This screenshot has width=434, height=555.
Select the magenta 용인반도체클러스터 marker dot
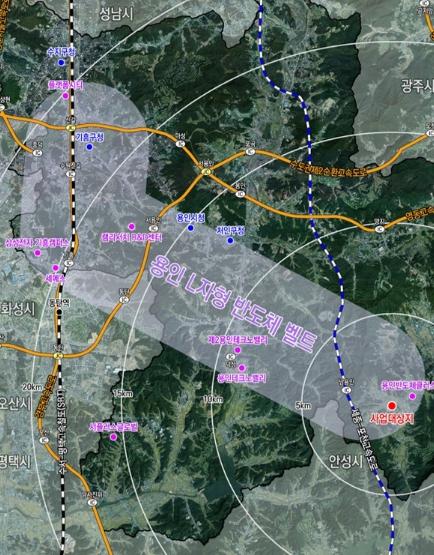point(412,396)
